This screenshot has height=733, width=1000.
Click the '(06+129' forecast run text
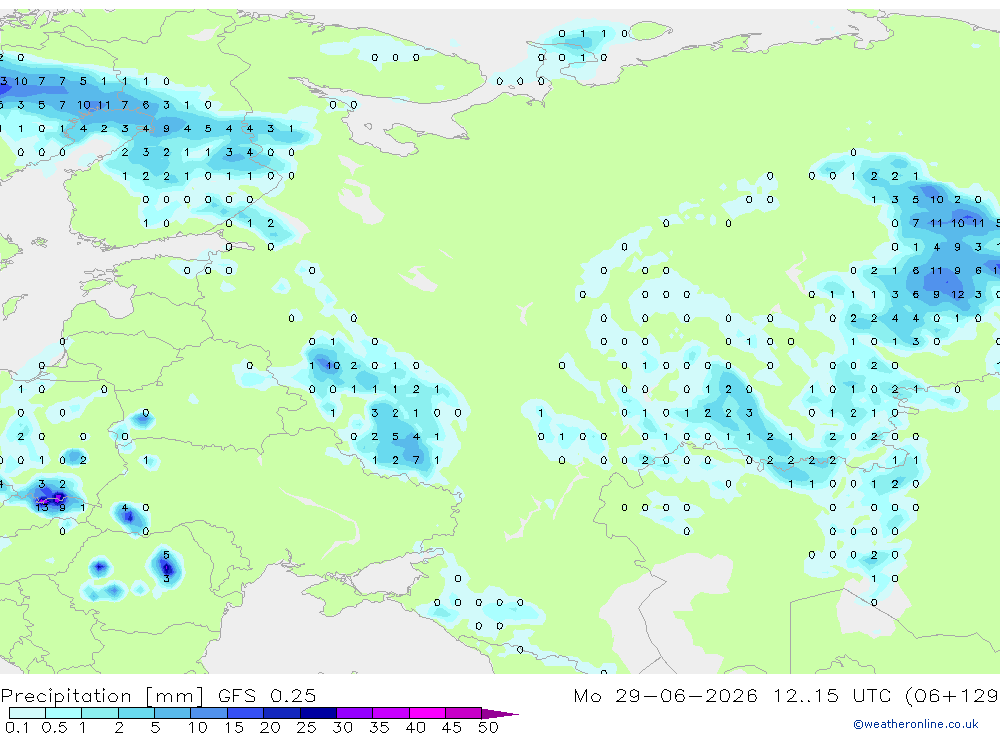click(951, 695)
